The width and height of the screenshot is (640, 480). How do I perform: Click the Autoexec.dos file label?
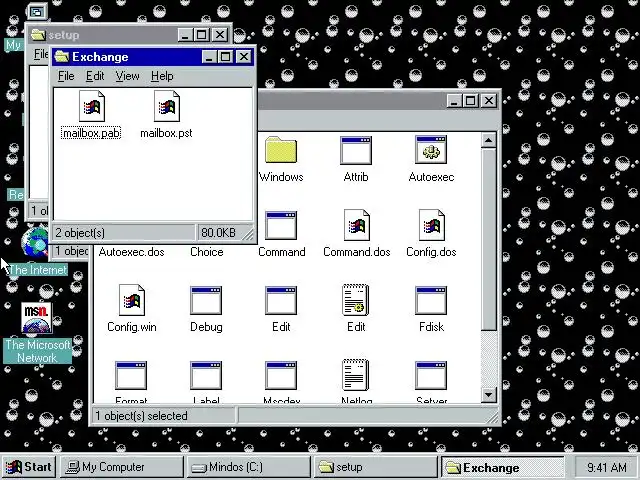pos(131,252)
